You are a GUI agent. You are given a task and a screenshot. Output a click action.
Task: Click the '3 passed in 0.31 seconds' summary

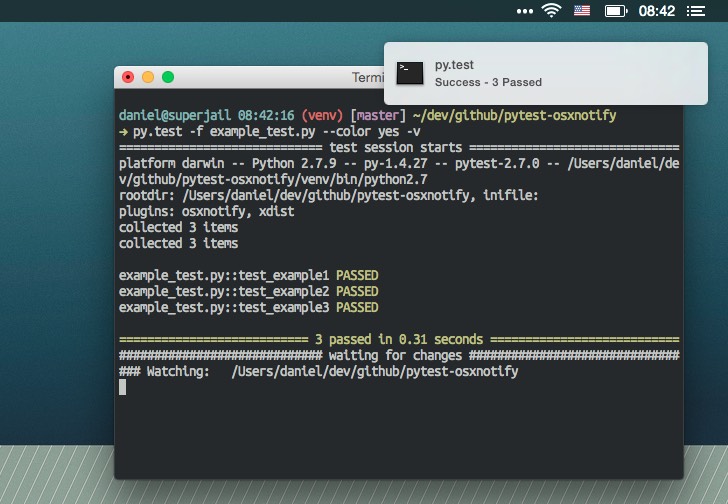pos(399,339)
